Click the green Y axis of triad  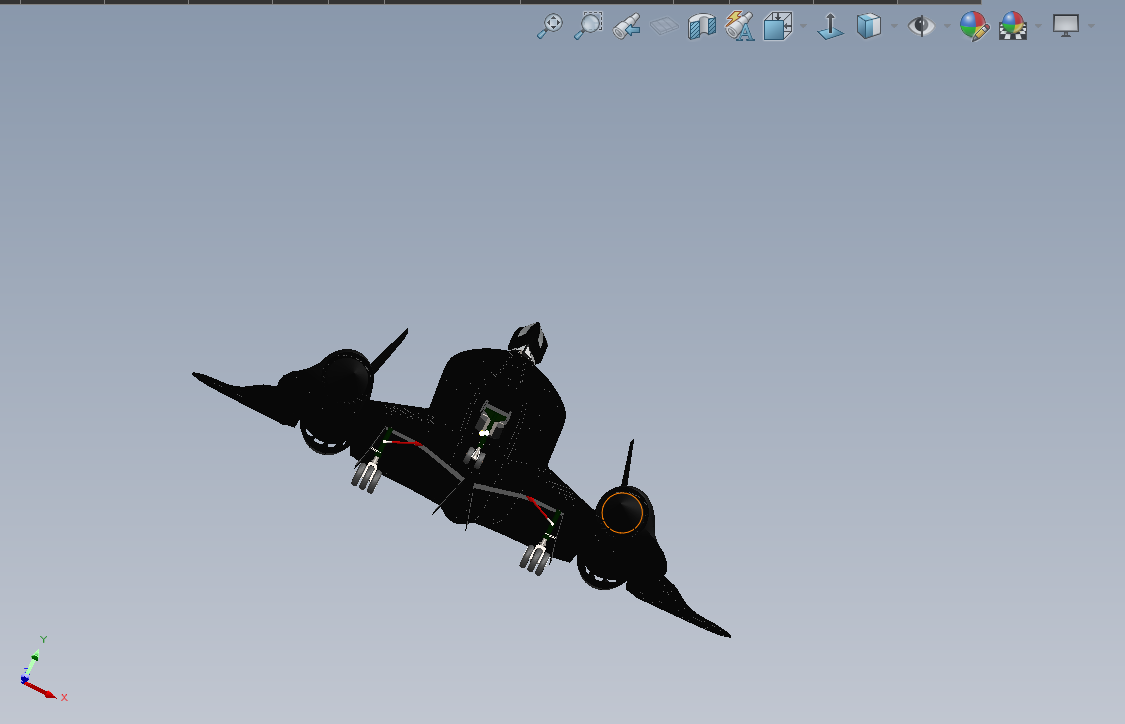[32, 662]
